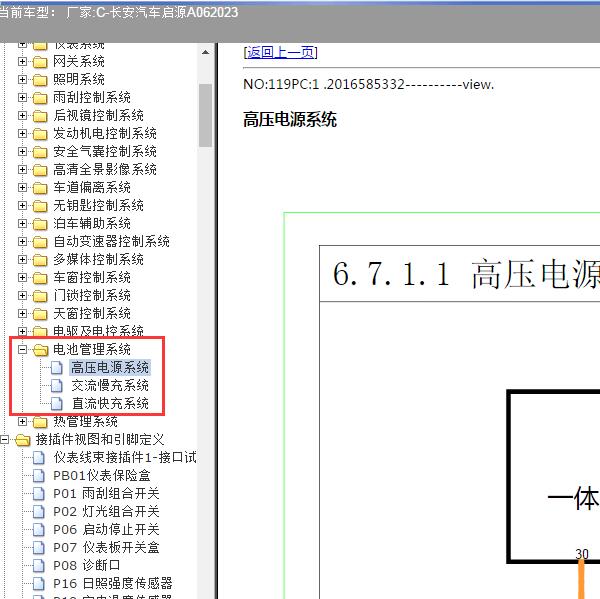
Task: Open the 直流快充系统 tree item
Action: coord(110,403)
